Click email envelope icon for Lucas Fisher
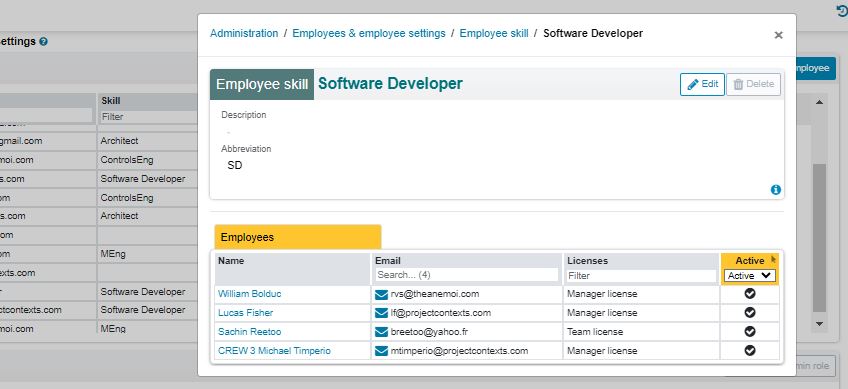 click(381, 313)
